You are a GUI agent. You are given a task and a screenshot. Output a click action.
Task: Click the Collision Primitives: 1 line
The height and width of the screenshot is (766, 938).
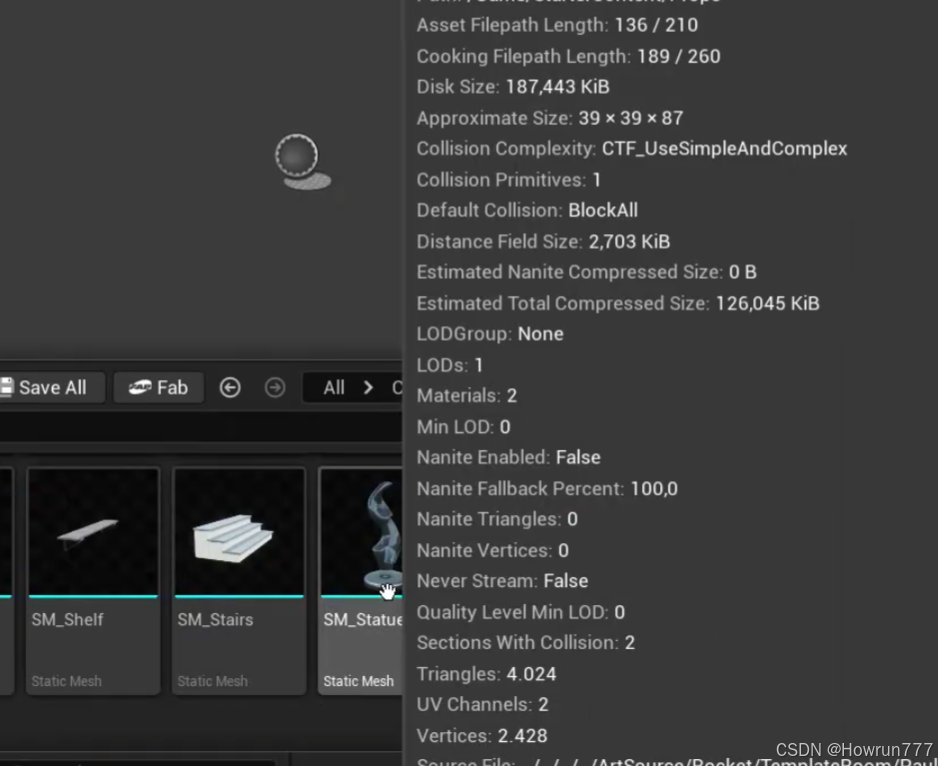(508, 180)
